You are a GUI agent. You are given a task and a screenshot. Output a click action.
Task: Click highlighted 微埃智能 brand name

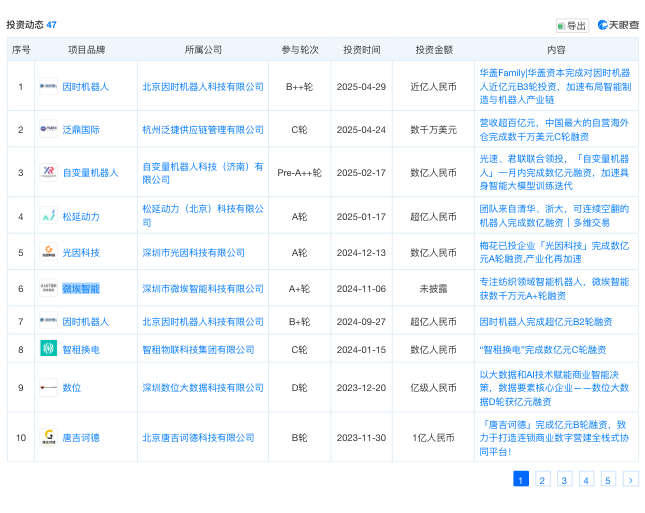coord(81,288)
